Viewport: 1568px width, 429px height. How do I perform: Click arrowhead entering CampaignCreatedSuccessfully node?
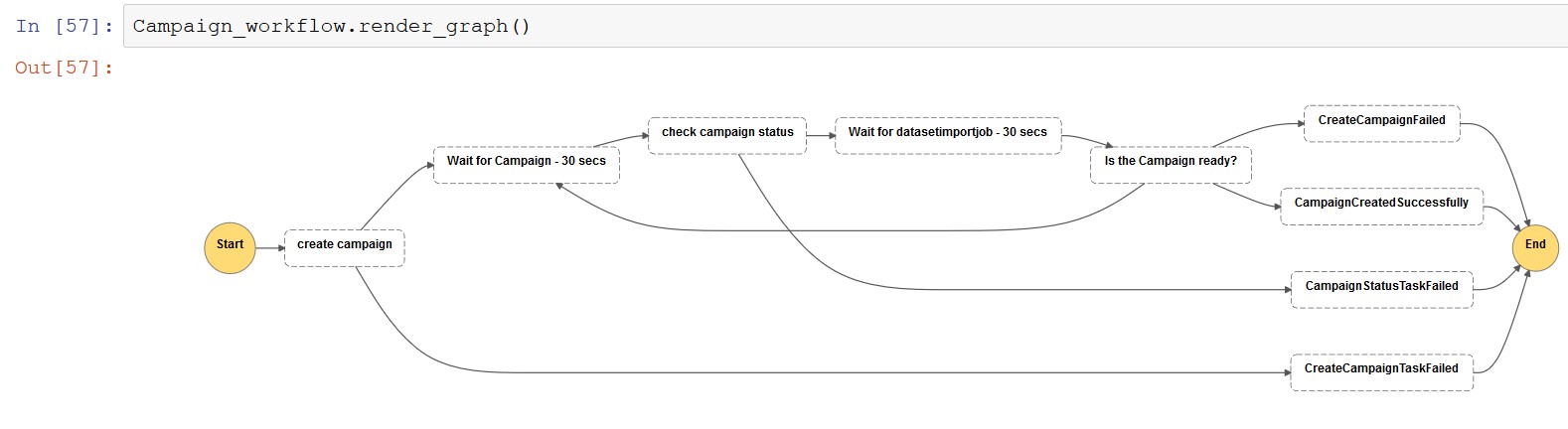click(1276, 207)
